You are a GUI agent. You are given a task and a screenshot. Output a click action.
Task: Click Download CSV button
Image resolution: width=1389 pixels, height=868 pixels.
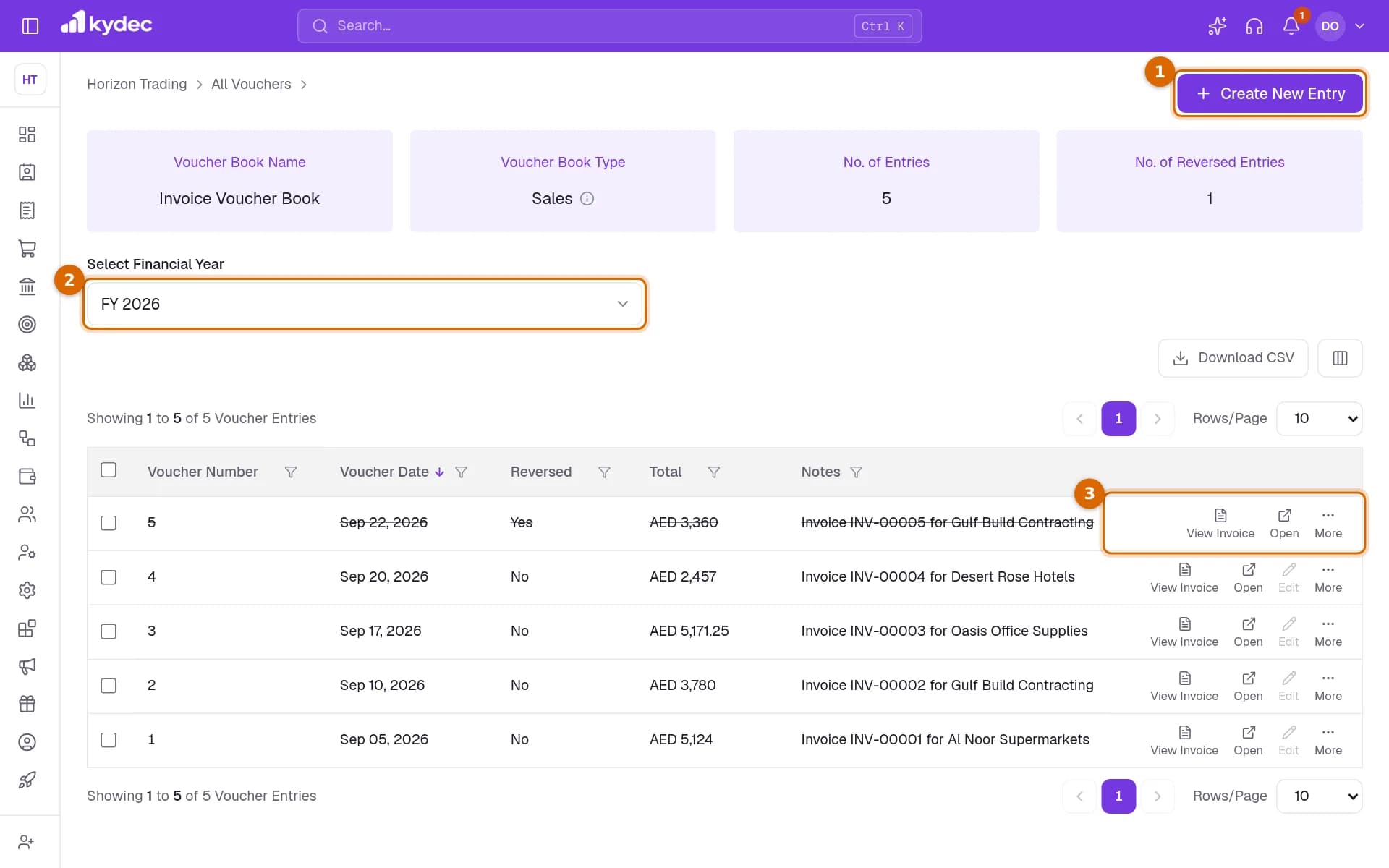point(1233,358)
